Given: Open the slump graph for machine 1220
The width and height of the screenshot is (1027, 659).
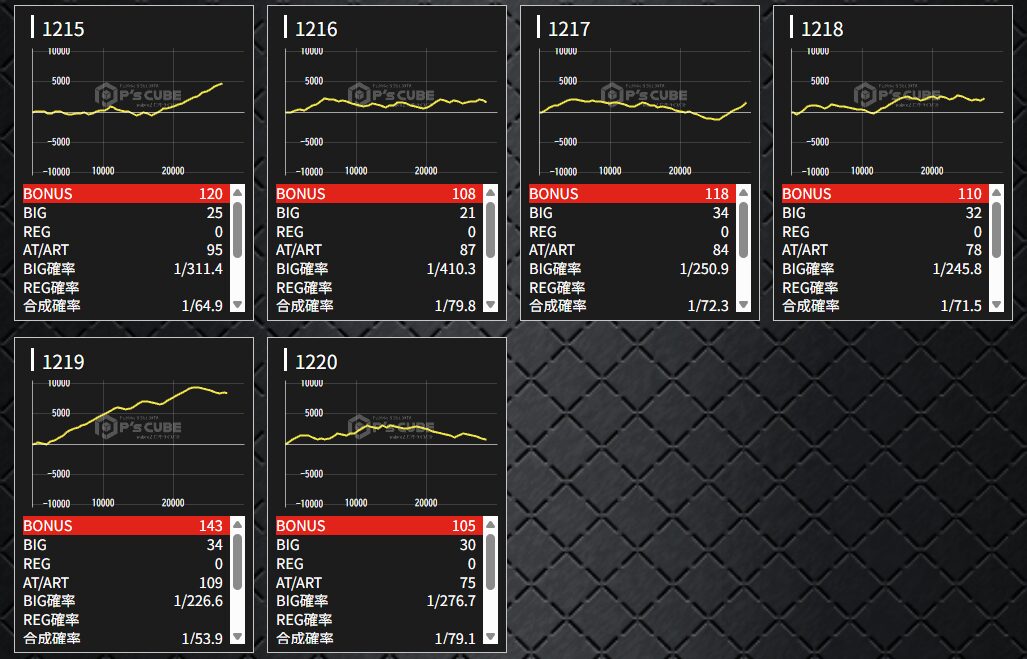Looking at the screenshot, I should pyautogui.click(x=391, y=443).
